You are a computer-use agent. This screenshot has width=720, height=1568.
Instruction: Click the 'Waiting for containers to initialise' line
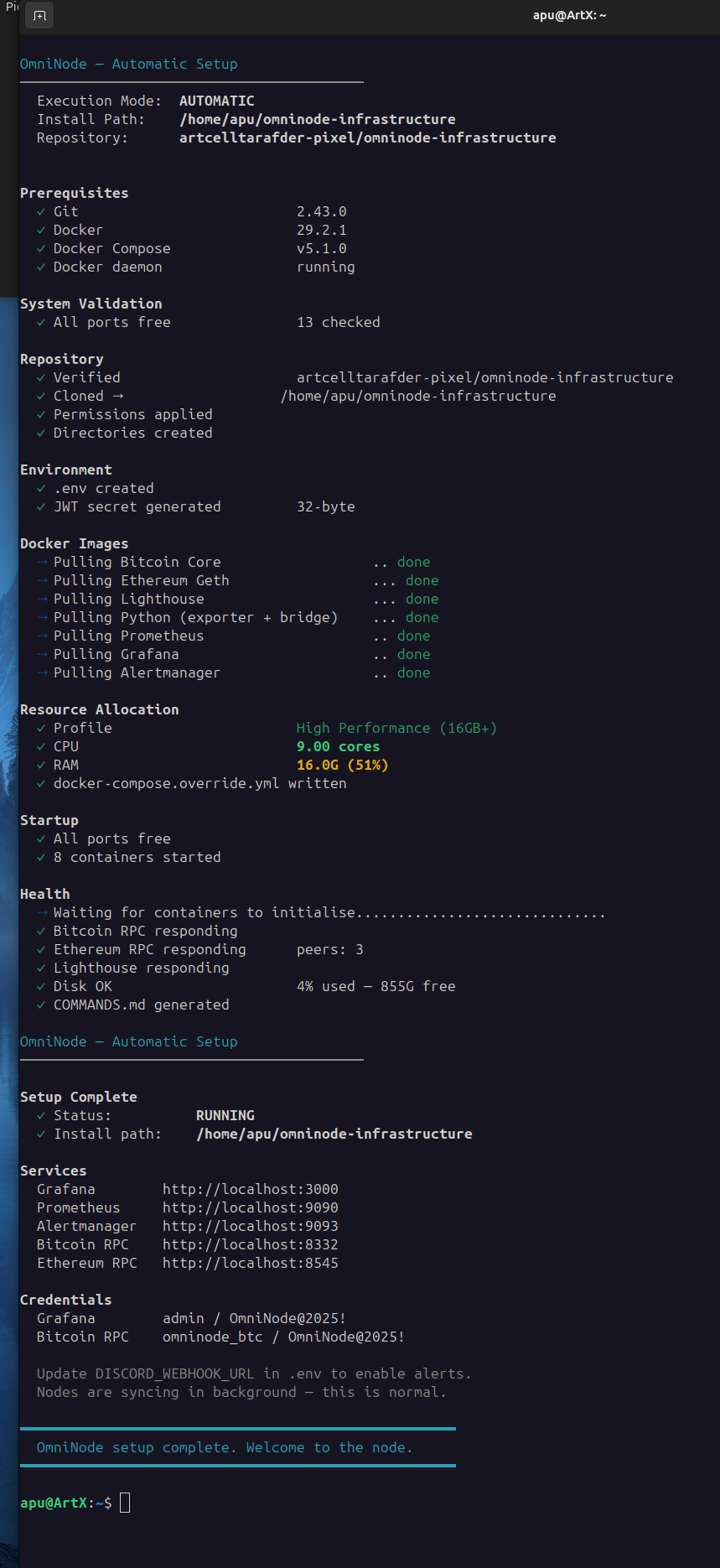point(329,912)
